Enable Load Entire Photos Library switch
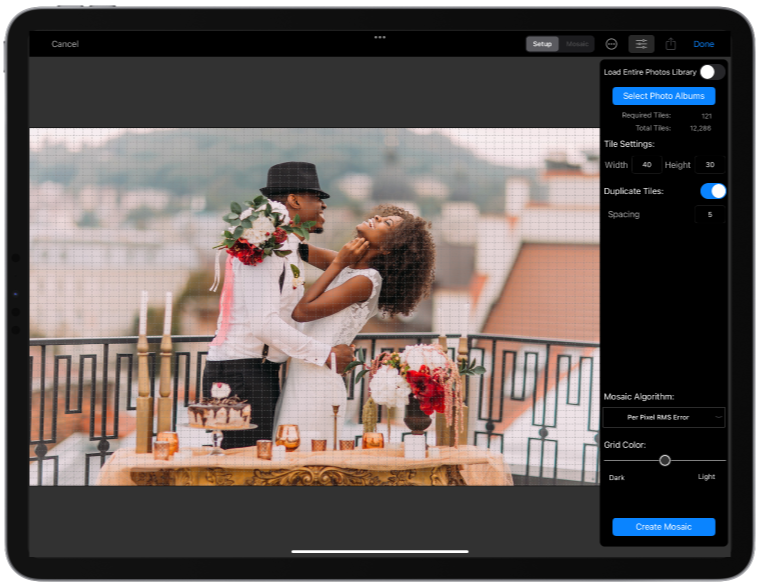Screen dimensions: 760x588 click(711, 72)
